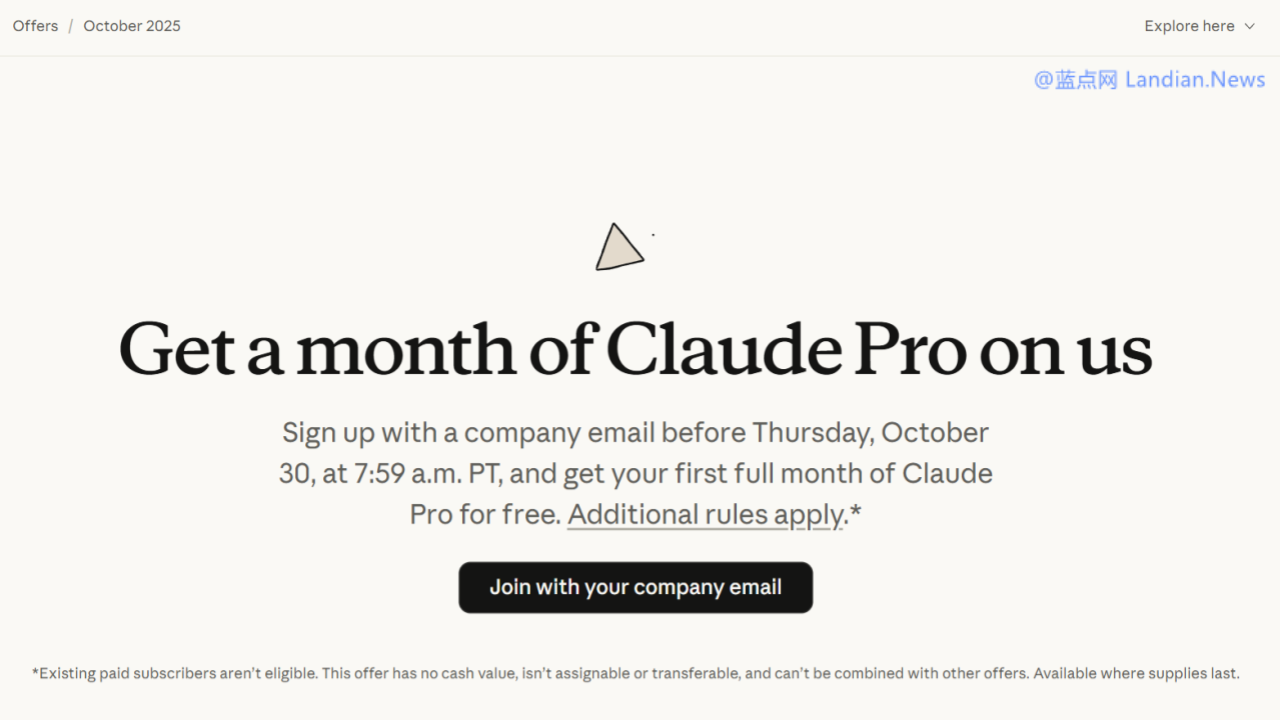Viewport: 1280px width, 720px height.
Task: Click Pro for free text in description
Action: click(x=484, y=514)
